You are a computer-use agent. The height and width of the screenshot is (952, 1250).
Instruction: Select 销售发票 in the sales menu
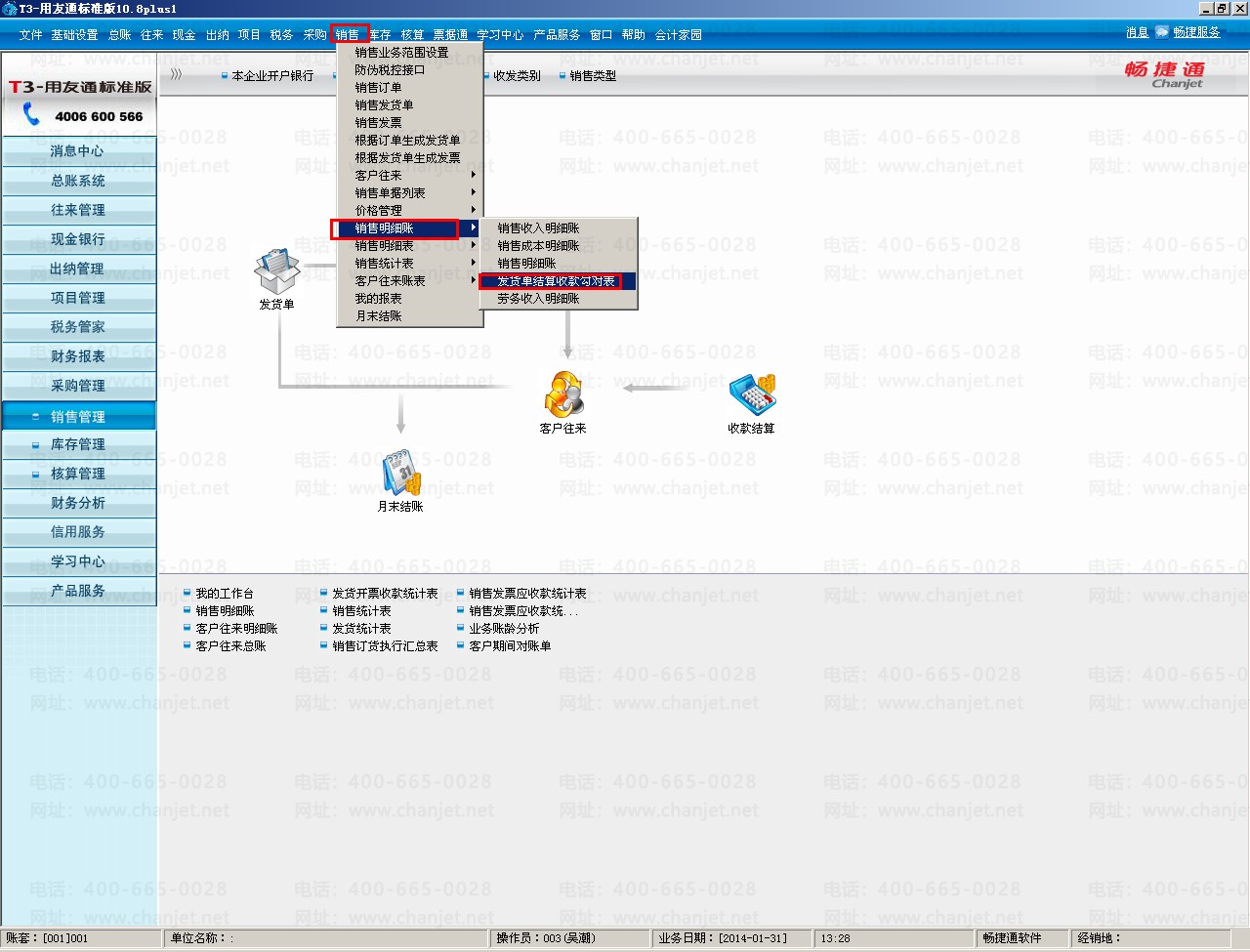pyautogui.click(x=408, y=123)
